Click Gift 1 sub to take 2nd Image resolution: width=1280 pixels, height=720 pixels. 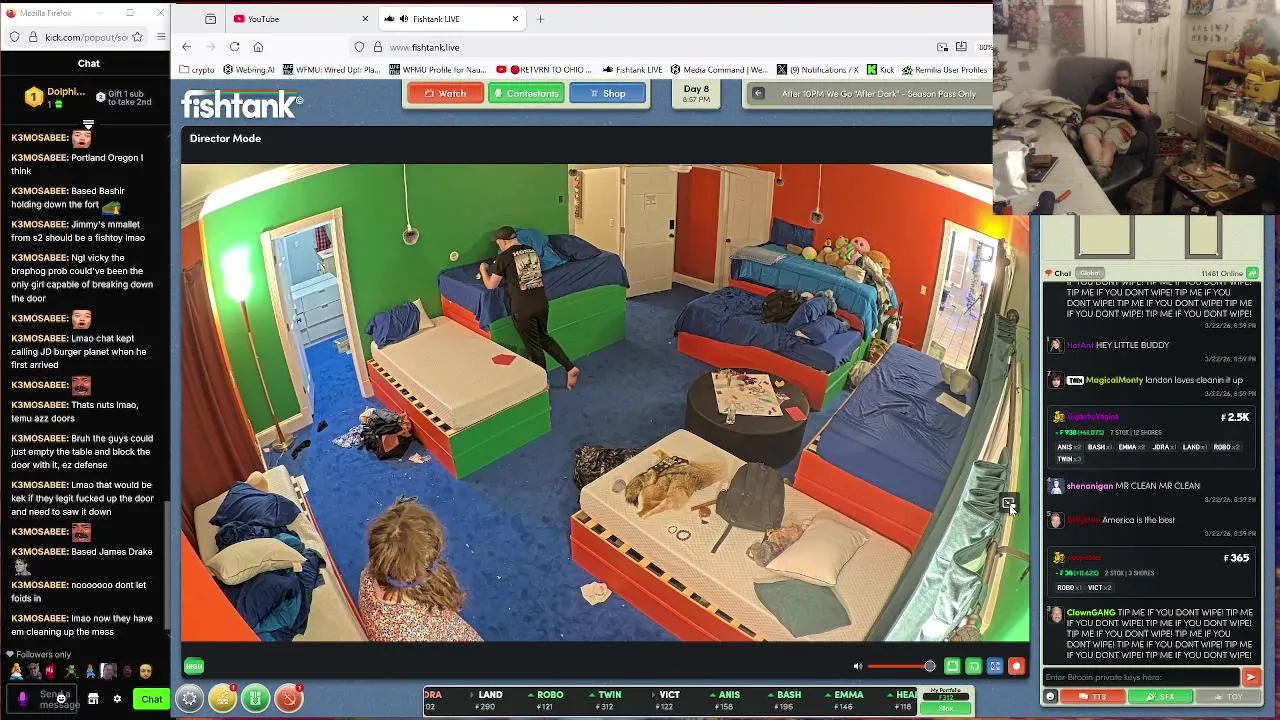(x=124, y=97)
